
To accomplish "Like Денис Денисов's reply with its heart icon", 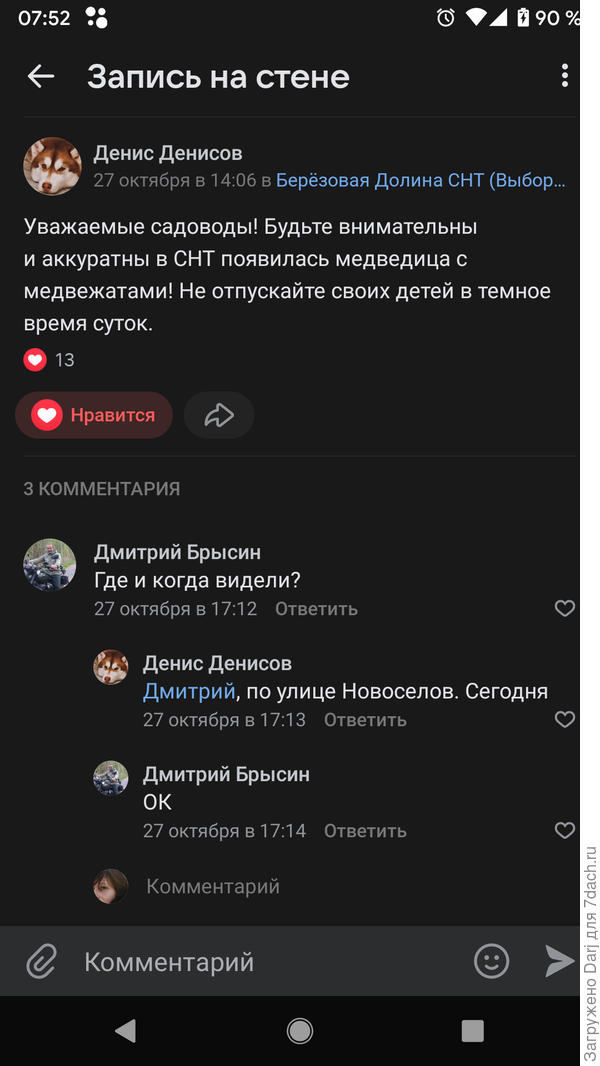I will (x=565, y=719).
